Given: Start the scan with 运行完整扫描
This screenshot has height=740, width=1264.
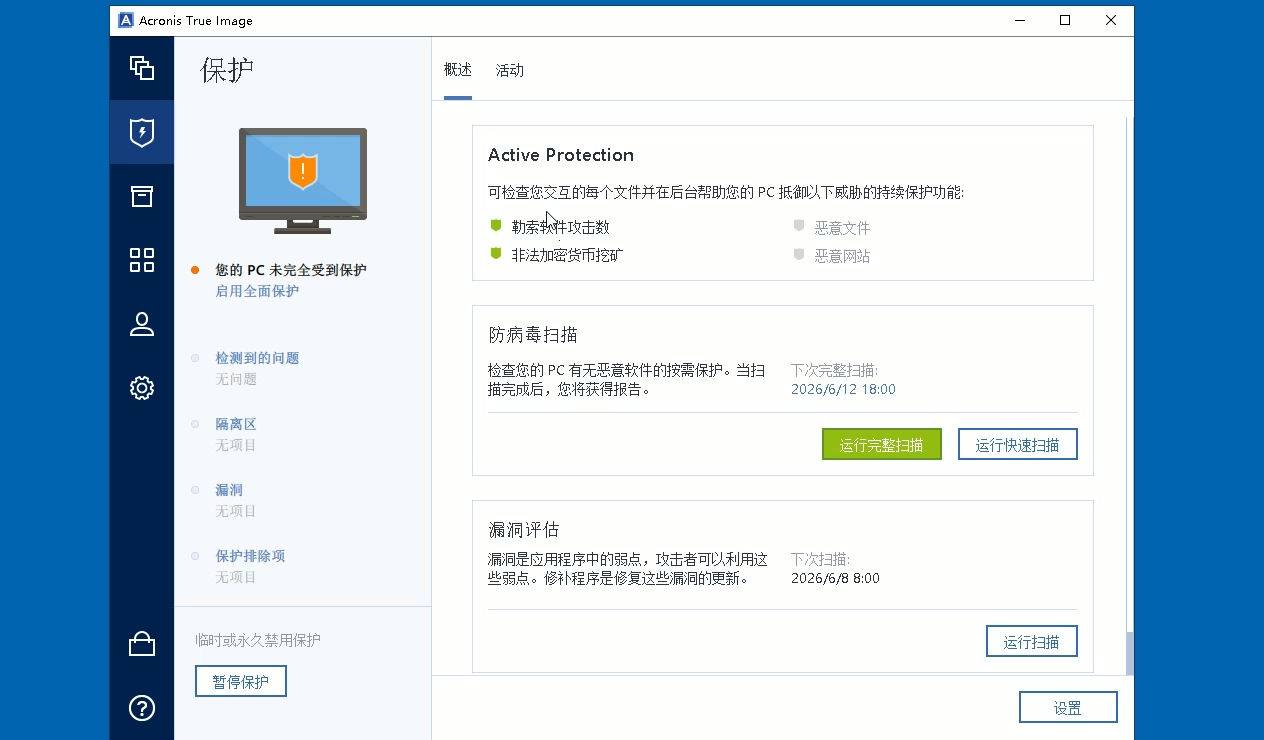Looking at the screenshot, I should tap(882, 445).
